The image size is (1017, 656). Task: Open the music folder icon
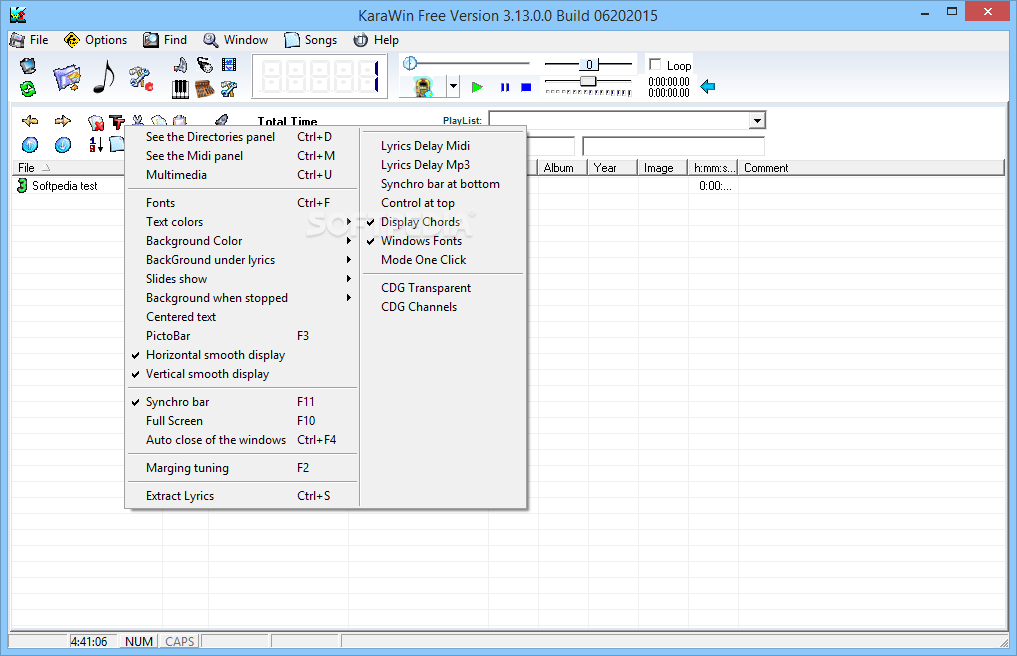(67, 78)
